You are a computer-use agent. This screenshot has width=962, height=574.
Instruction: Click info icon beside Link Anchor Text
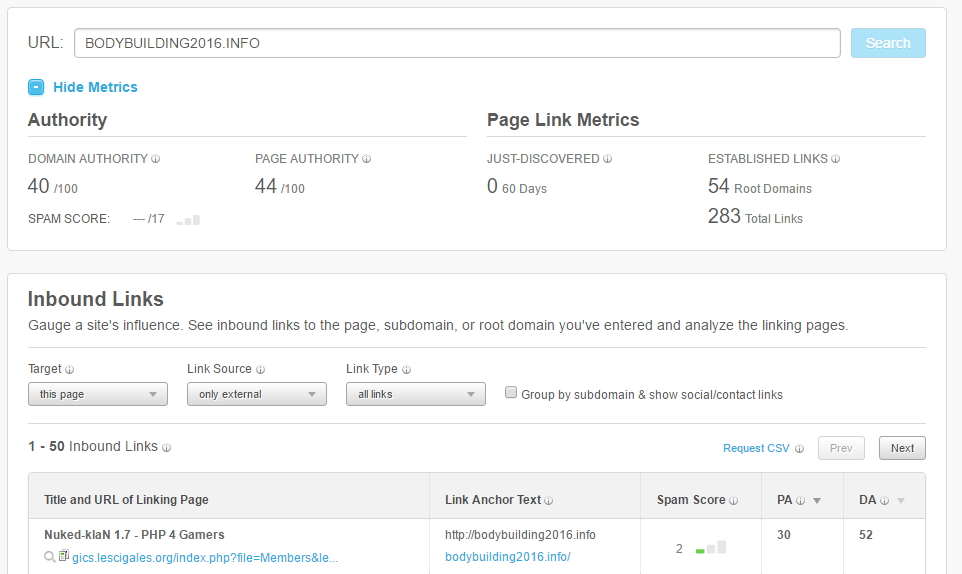549,500
